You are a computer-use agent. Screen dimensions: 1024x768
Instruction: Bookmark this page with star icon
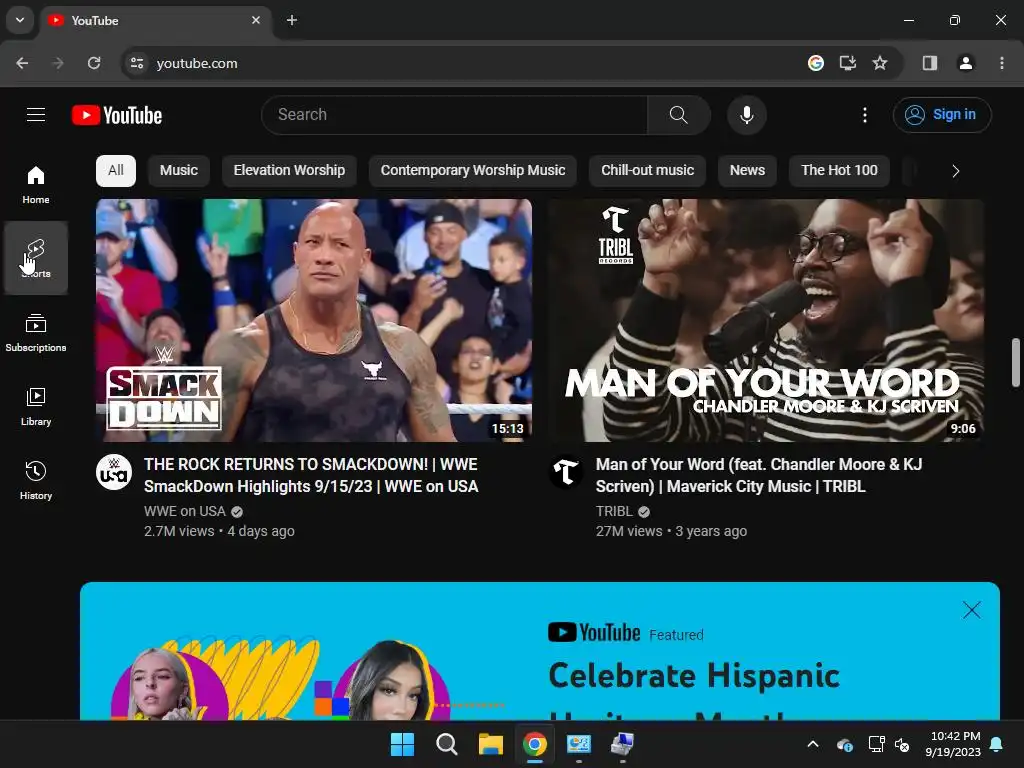click(880, 63)
